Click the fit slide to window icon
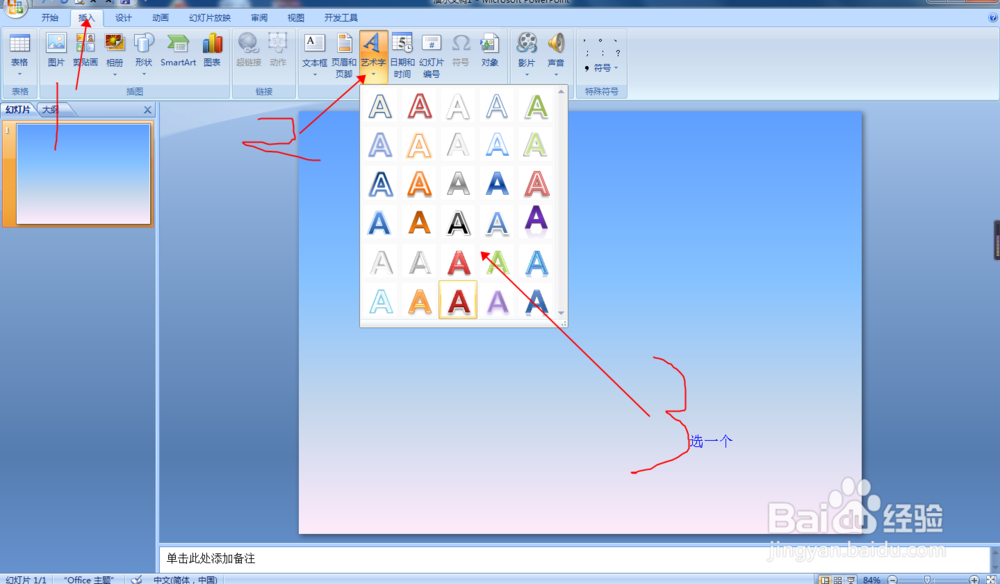The width and height of the screenshot is (1000, 584). (991, 580)
